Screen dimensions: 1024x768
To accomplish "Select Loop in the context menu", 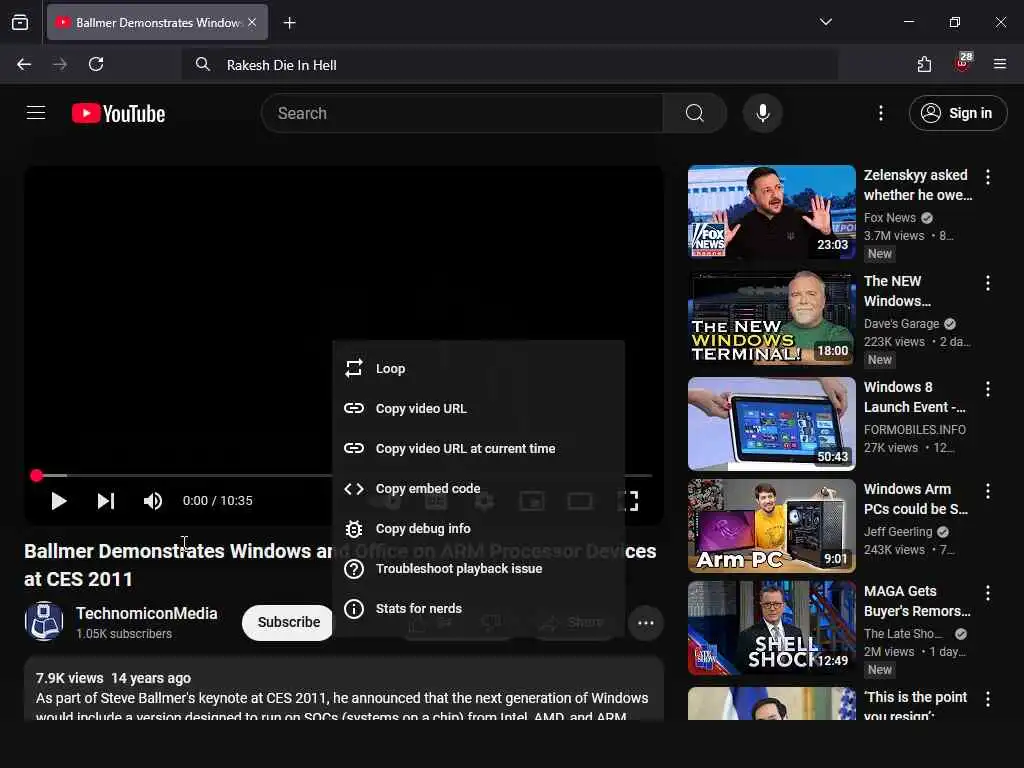I will [x=479, y=368].
